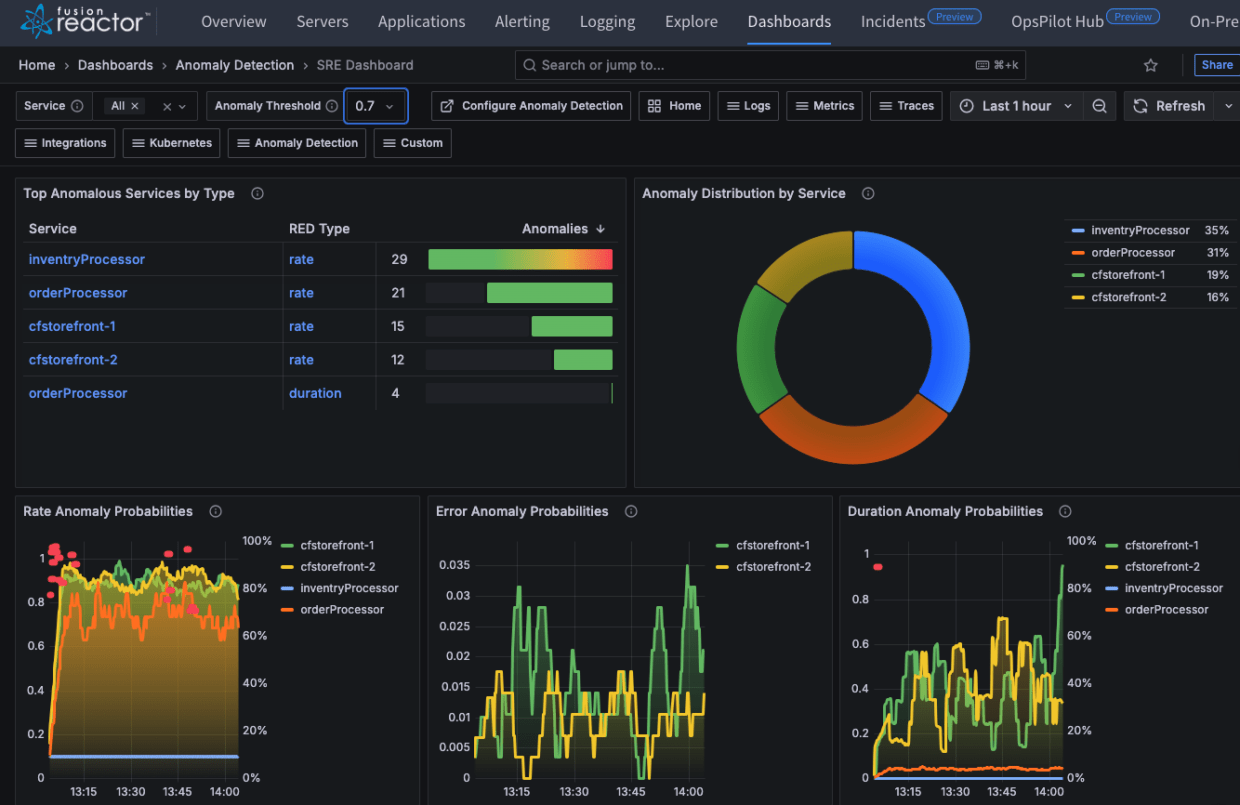Open the Alerting section in the top menu

tap(522, 21)
